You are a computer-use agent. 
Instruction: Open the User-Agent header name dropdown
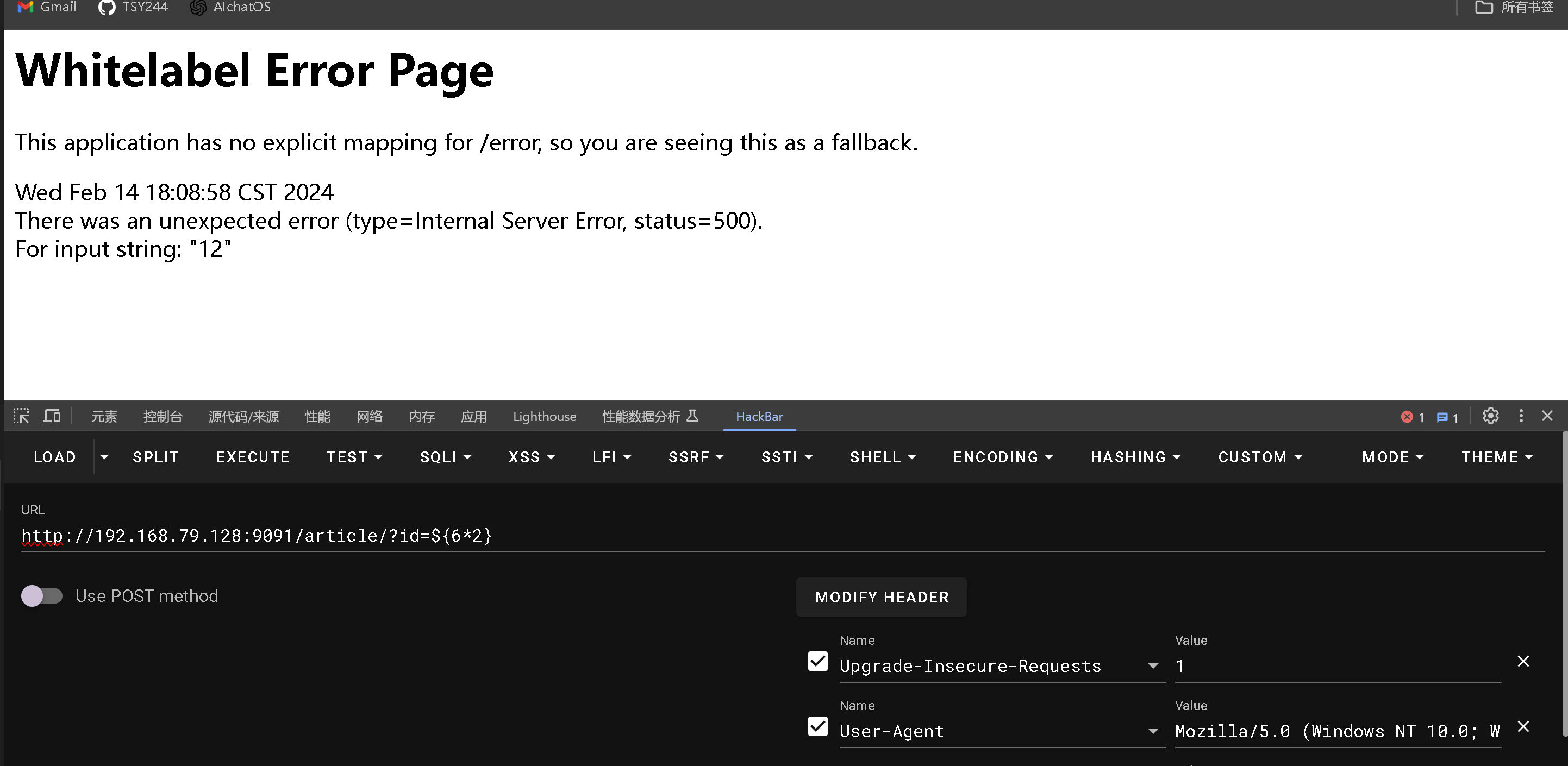pos(1152,731)
